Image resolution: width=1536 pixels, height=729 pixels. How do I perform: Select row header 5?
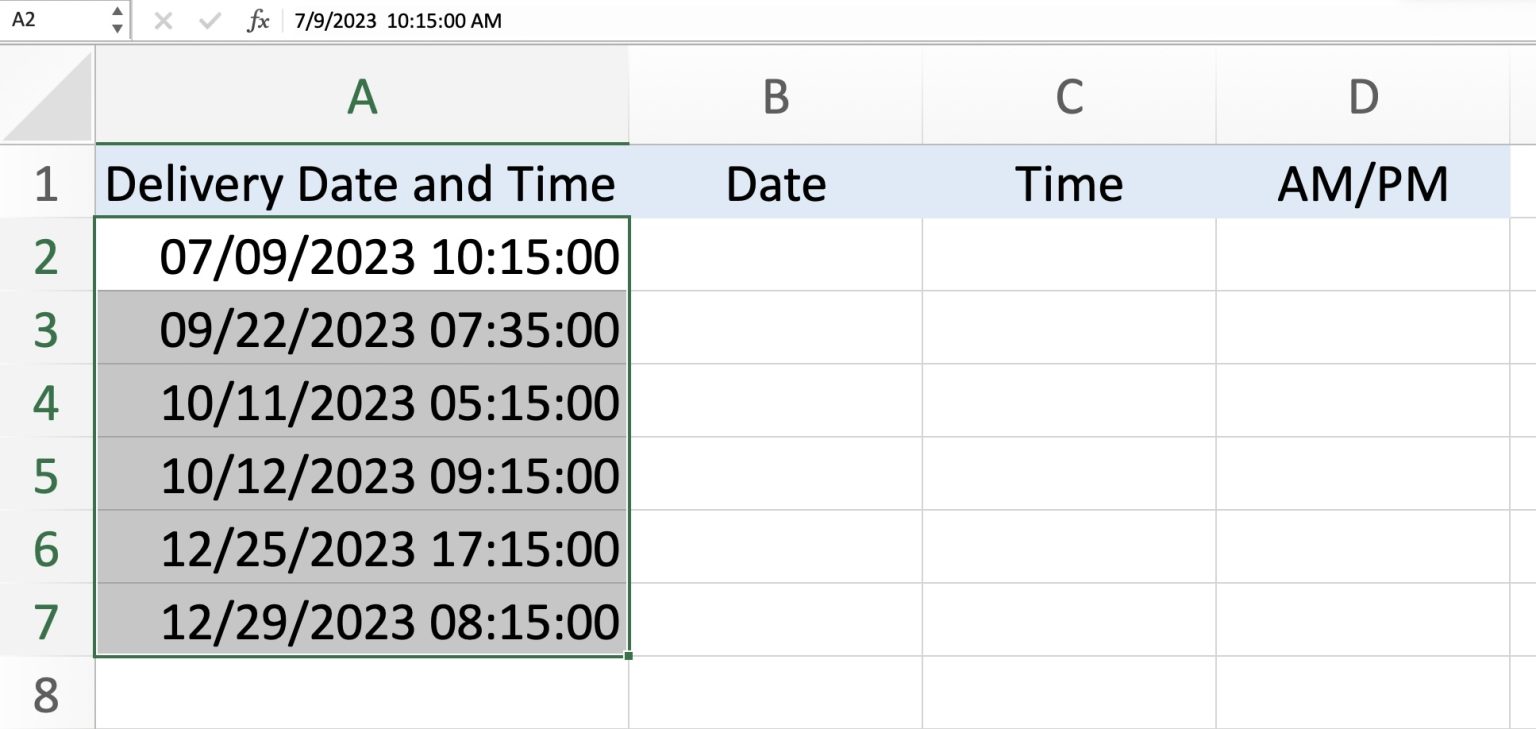tap(47, 475)
